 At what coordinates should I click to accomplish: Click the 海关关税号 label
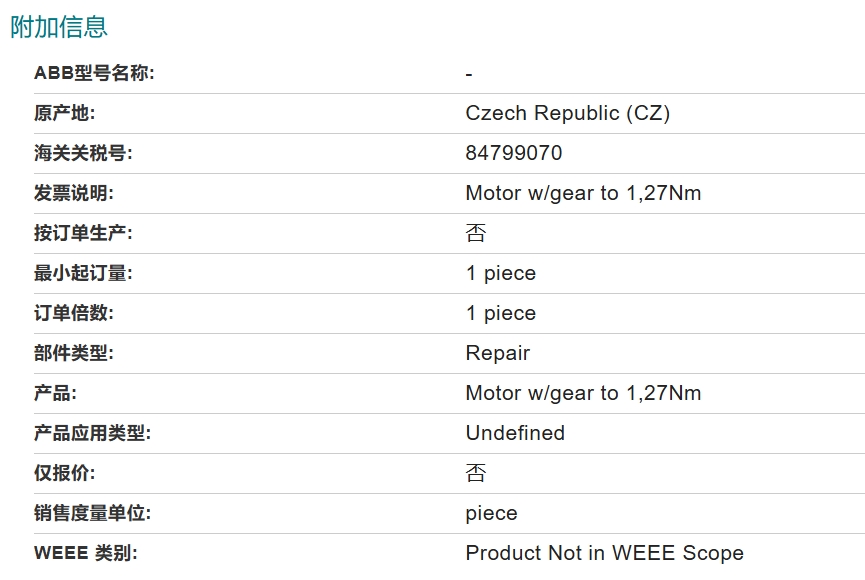tap(83, 153)
